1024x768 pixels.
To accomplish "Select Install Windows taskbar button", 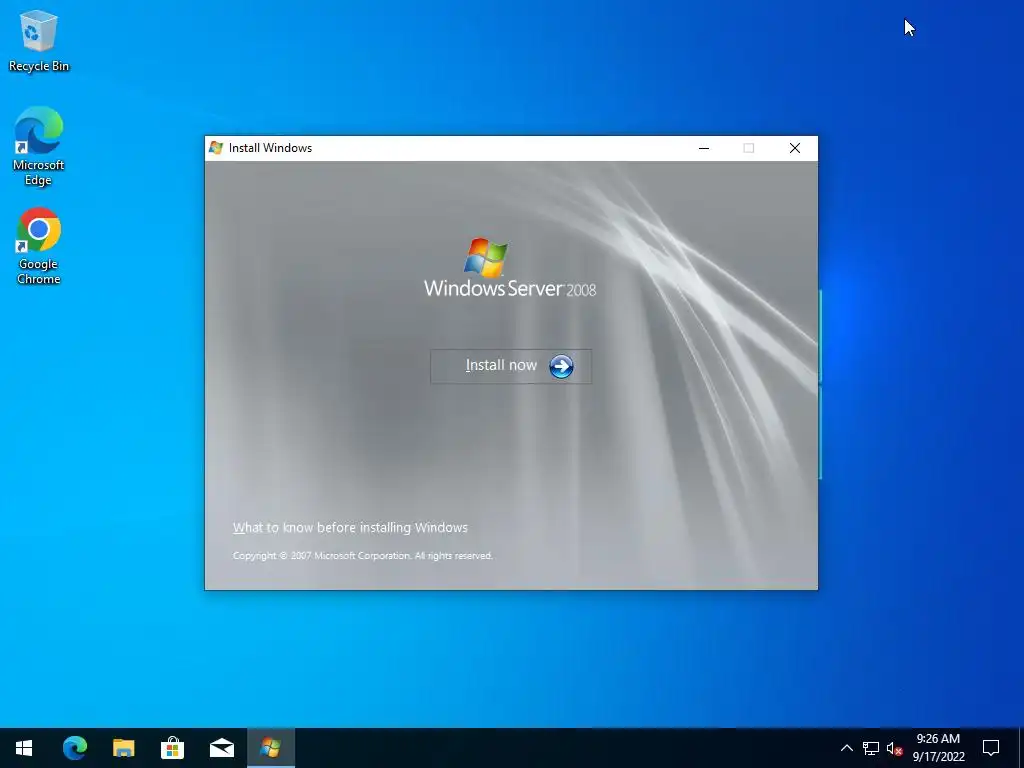I will coord(270,748).
